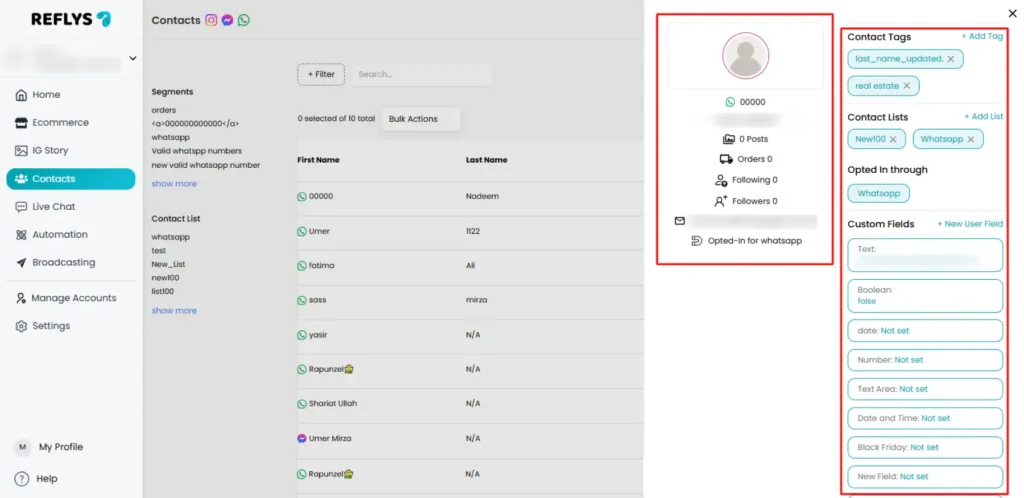Image resolution: width=1024 pixels, height=498 pixels.
Task: Click the Messenger icon beside Contacts
Action: tap(227, 20)
